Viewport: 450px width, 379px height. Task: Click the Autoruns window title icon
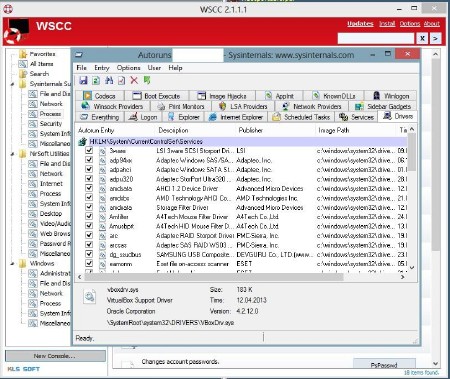point(79,55)
